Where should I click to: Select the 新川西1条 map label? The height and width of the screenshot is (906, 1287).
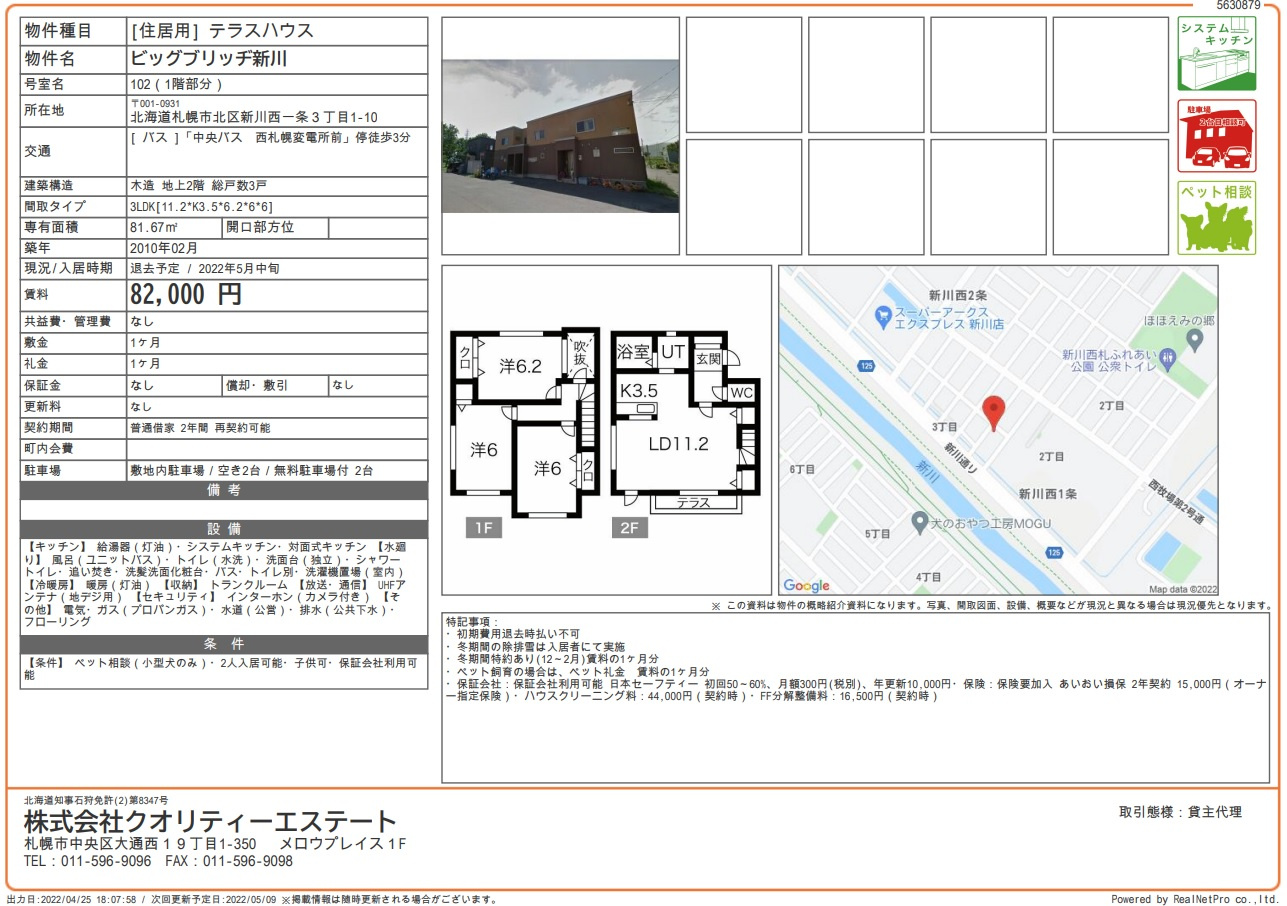click(x=1048, y=494)
